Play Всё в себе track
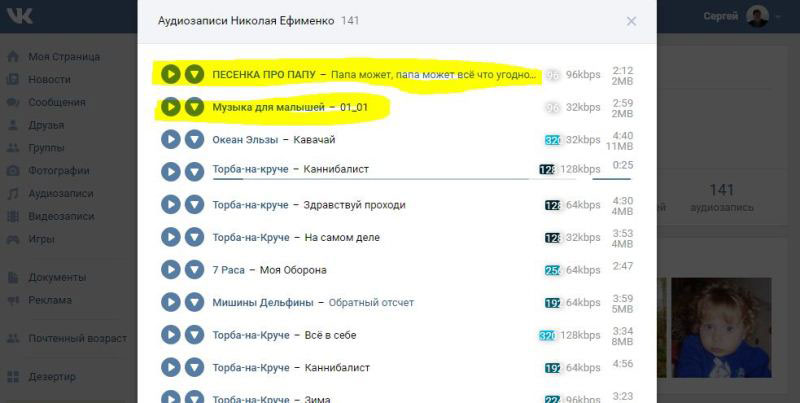 click(171, 335)
